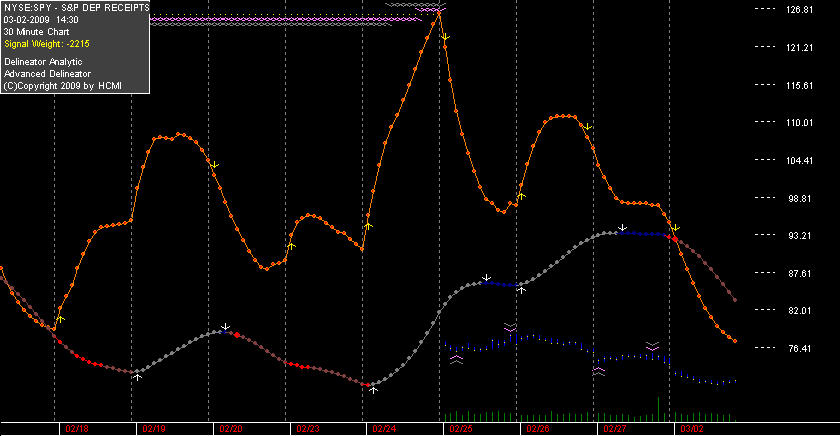The image size is (840, 436).
Task: Click the 93.21 price level
Action: pos(799,236)
